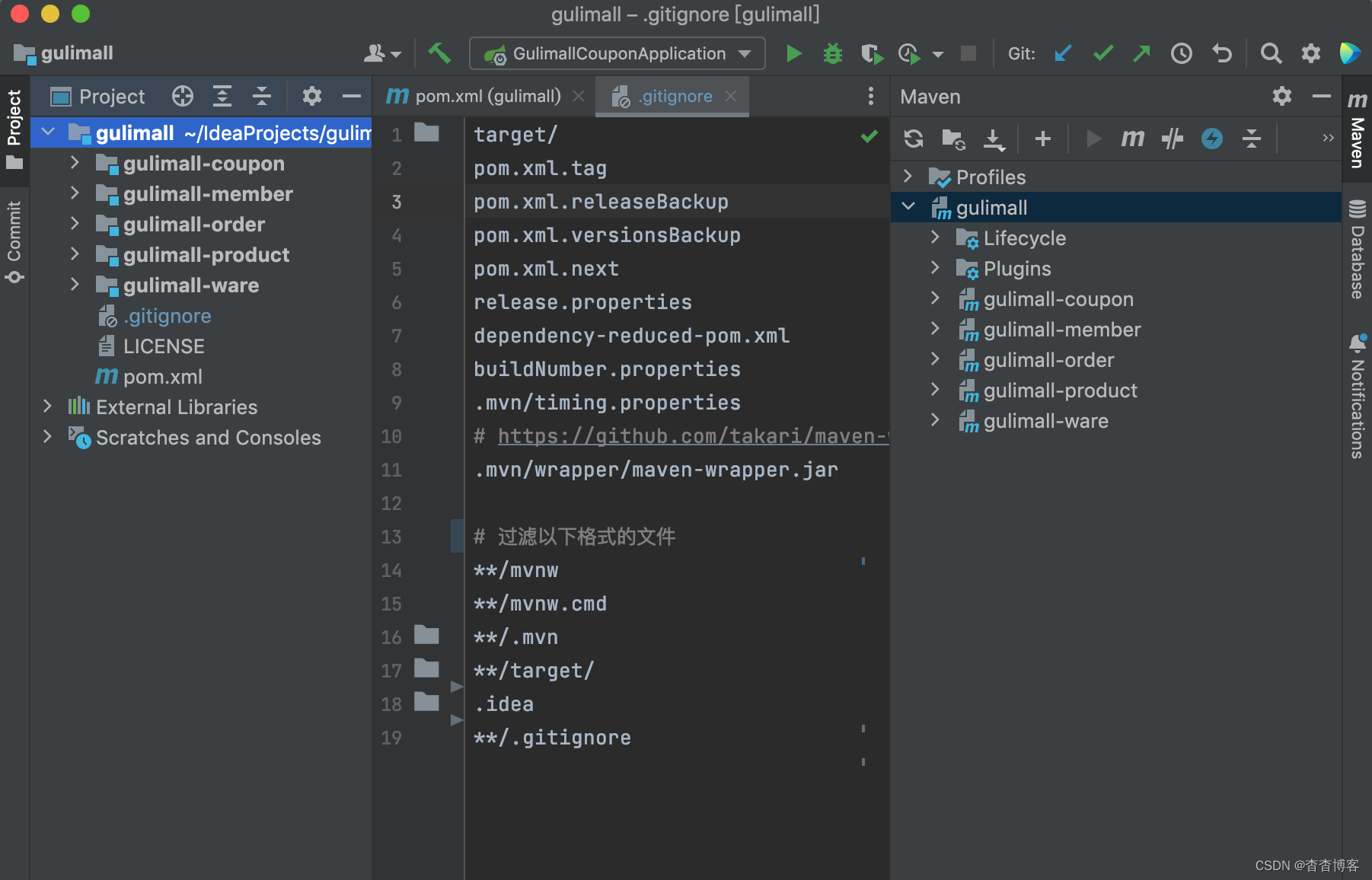Execute Maven goal m icon
This screenshot has width=1372, height=880.
[1132, 139]
